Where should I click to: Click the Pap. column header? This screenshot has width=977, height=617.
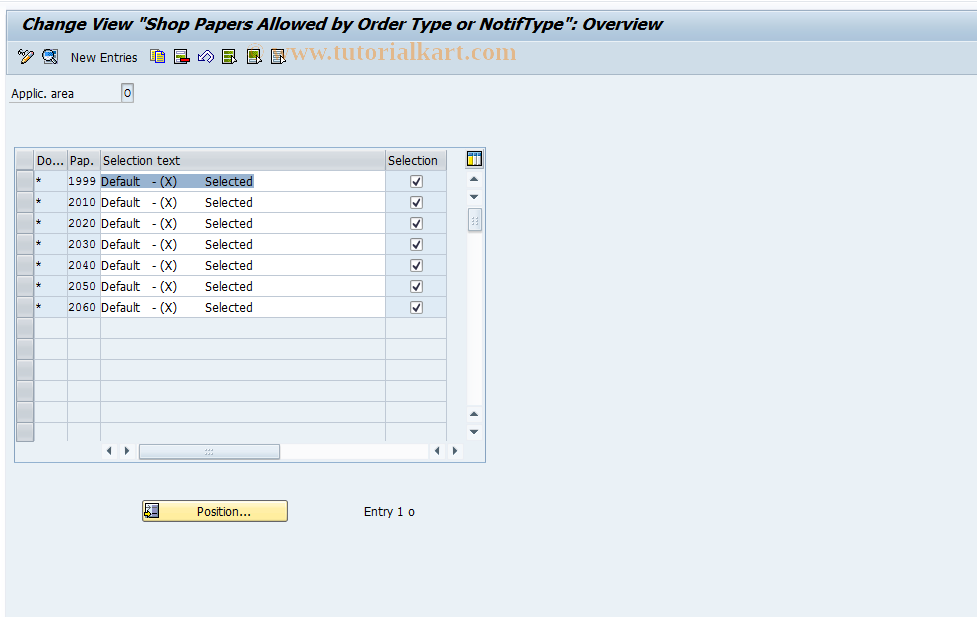pos(82,160)
